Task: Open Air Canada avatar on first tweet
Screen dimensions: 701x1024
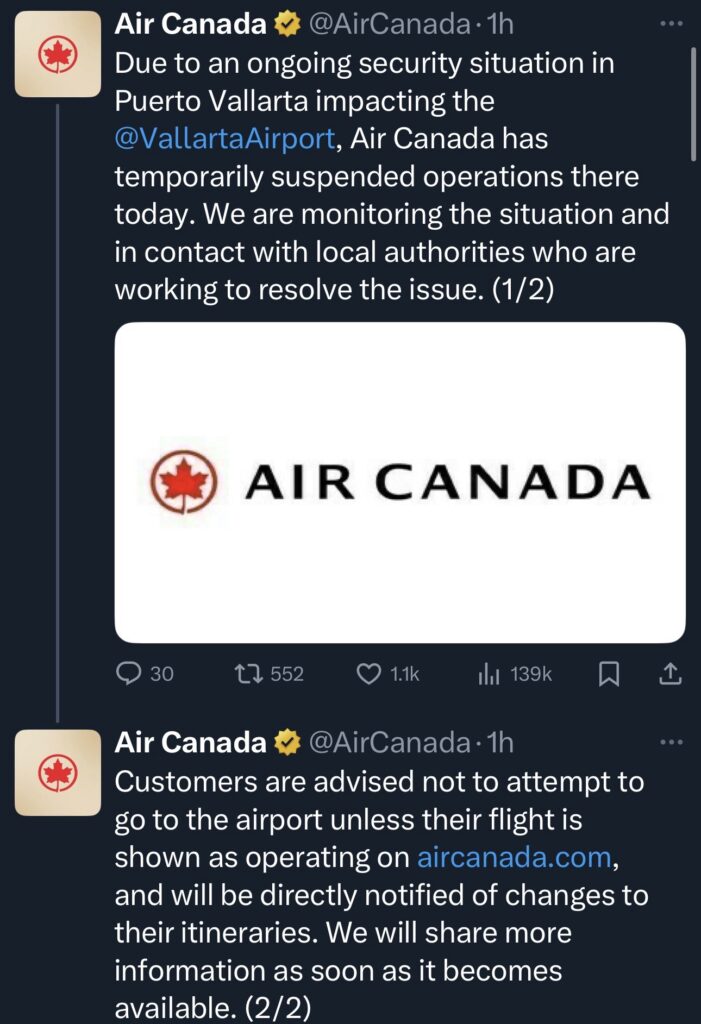Action: [58, 57]
